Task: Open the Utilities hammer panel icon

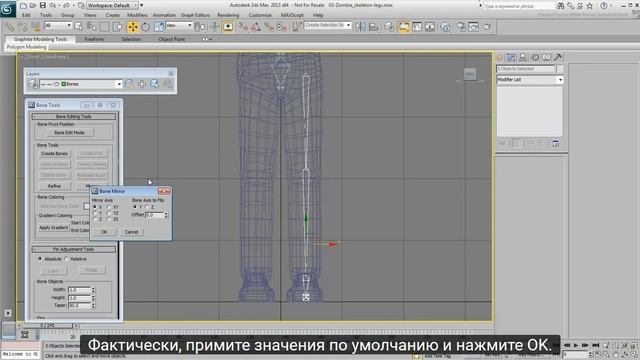Action: click(x=558, y=57)
